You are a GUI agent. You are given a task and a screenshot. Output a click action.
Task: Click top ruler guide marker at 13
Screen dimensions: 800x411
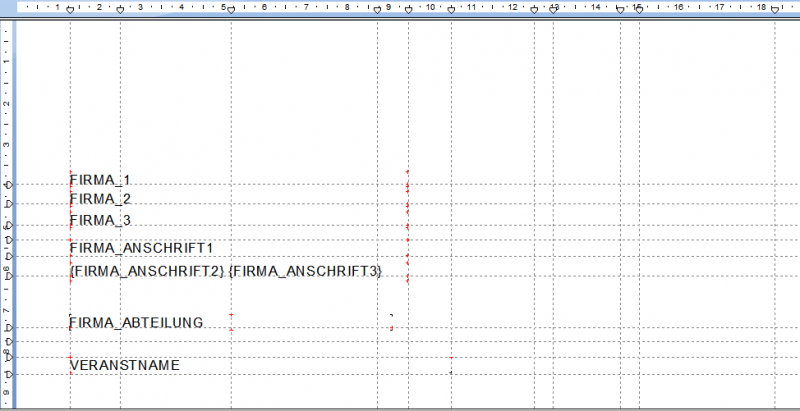point(552,10)
